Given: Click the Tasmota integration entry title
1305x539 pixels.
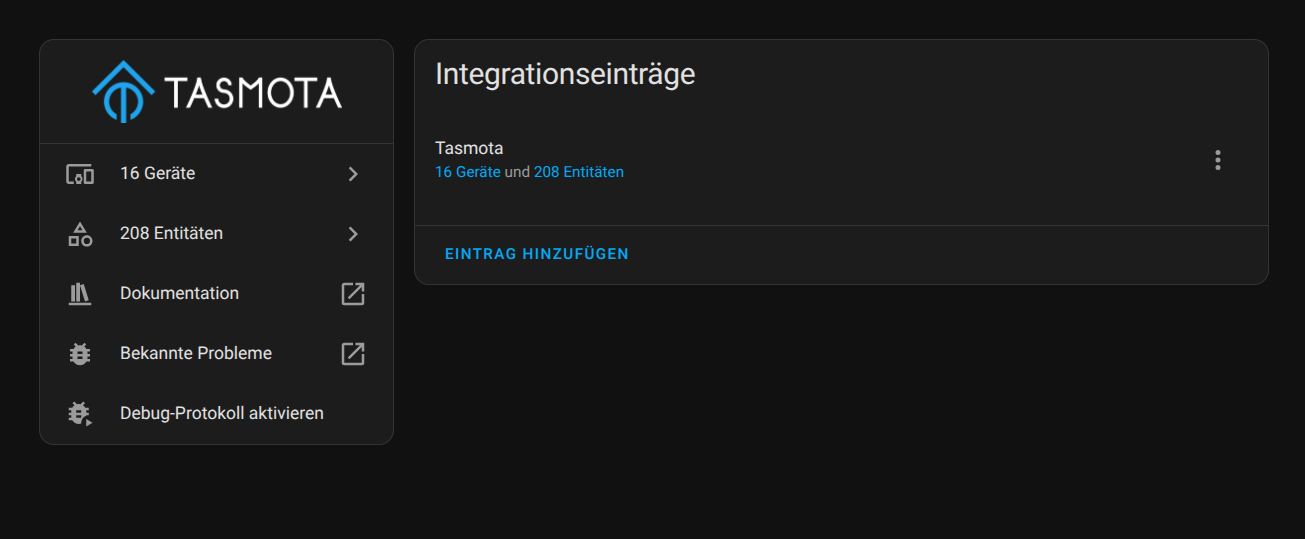Looking at the screenshot, I should click(469, 149).
